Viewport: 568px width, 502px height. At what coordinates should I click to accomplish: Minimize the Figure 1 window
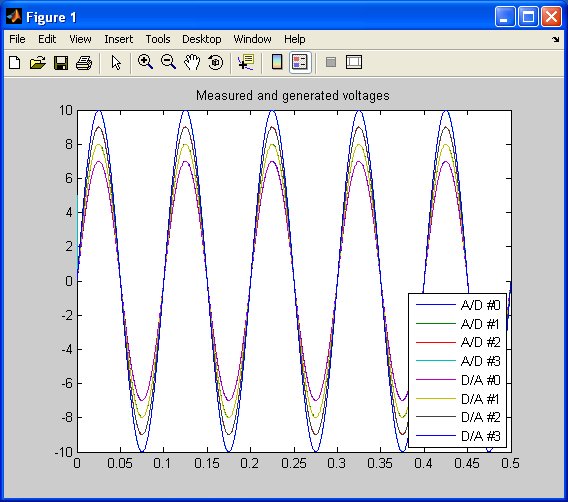[x=505, y=17]
